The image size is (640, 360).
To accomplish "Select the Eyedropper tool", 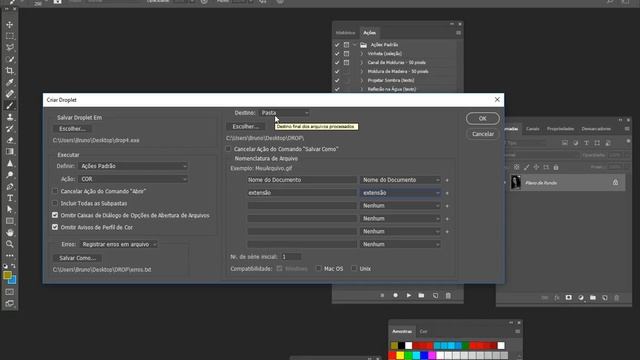I will click(x=9, y=82).
